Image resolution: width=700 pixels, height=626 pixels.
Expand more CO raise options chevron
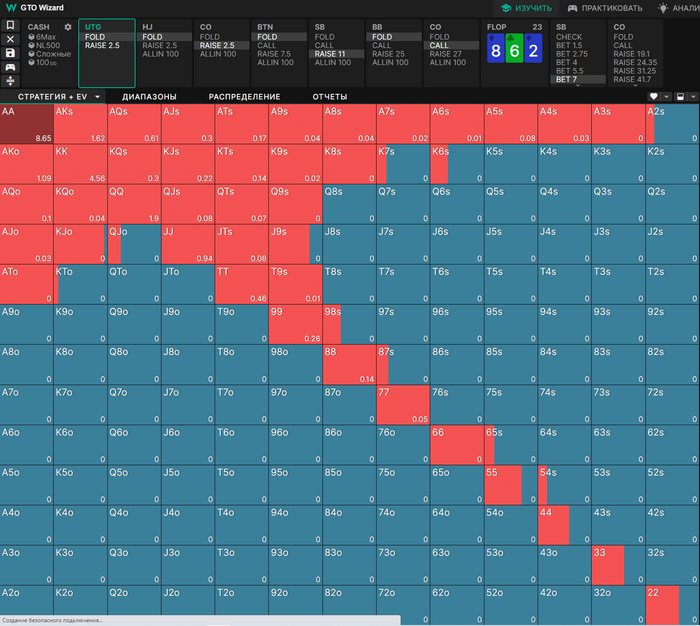635,85
